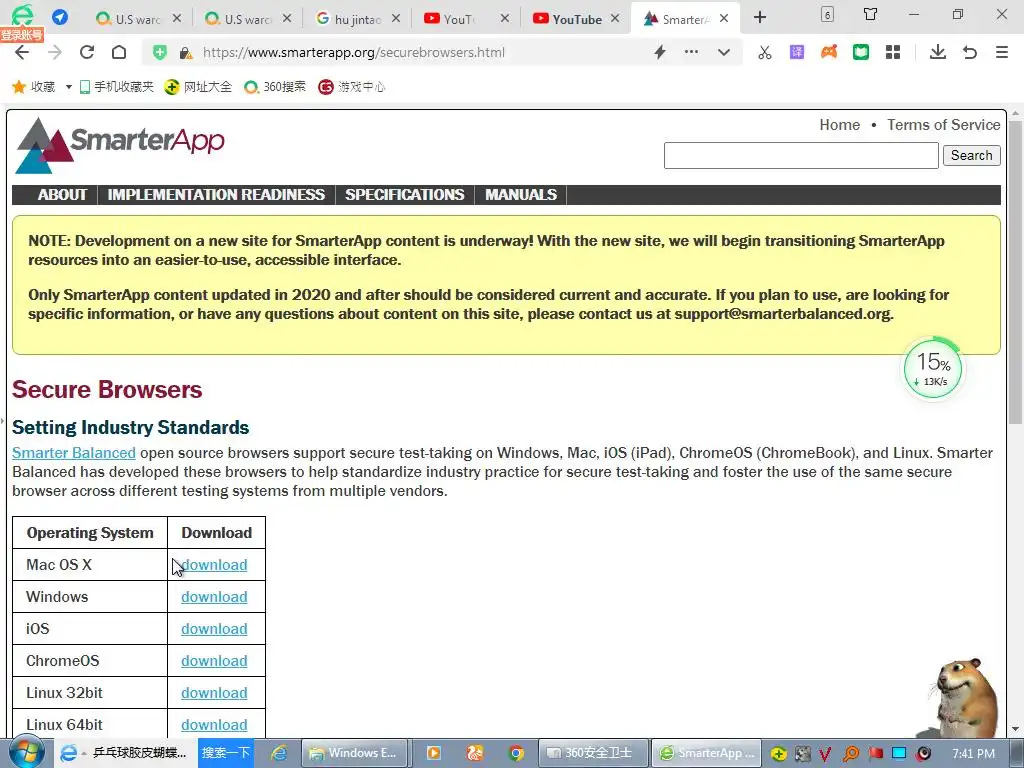Click the blue compass icon beside browser logo

click(x=60, y=17)
